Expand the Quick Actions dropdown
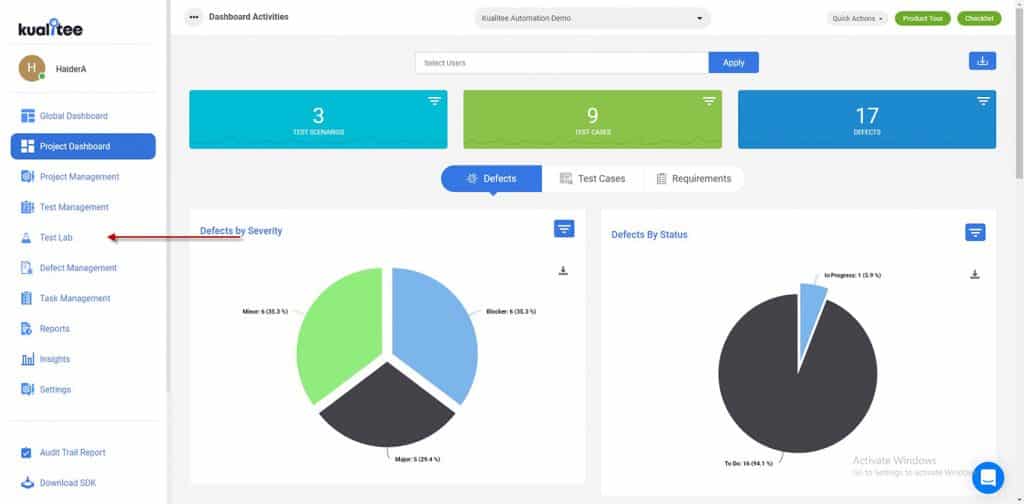1024x504 pixels. 857,18
